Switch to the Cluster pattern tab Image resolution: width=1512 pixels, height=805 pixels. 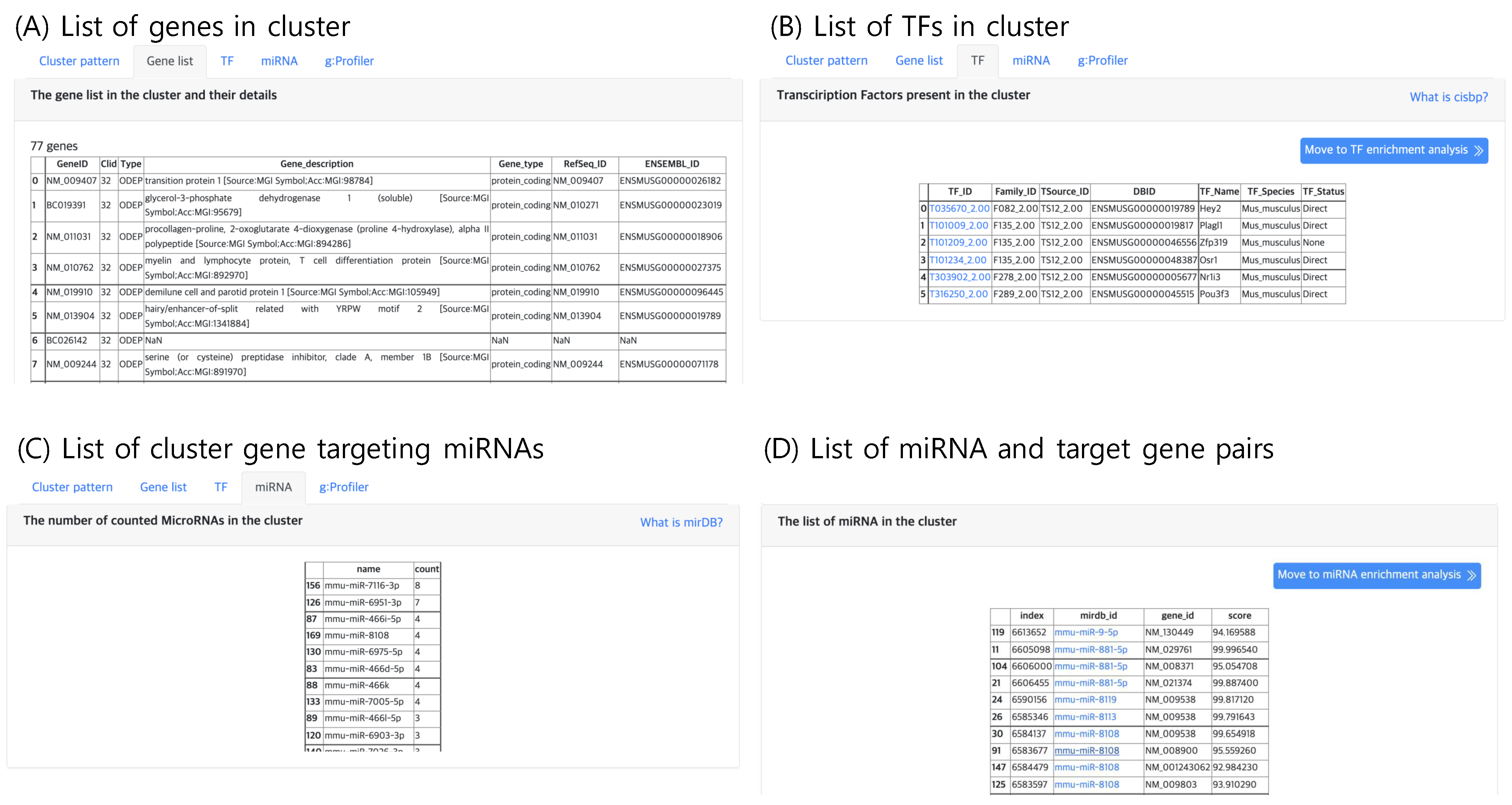click(x=79, y=60)
